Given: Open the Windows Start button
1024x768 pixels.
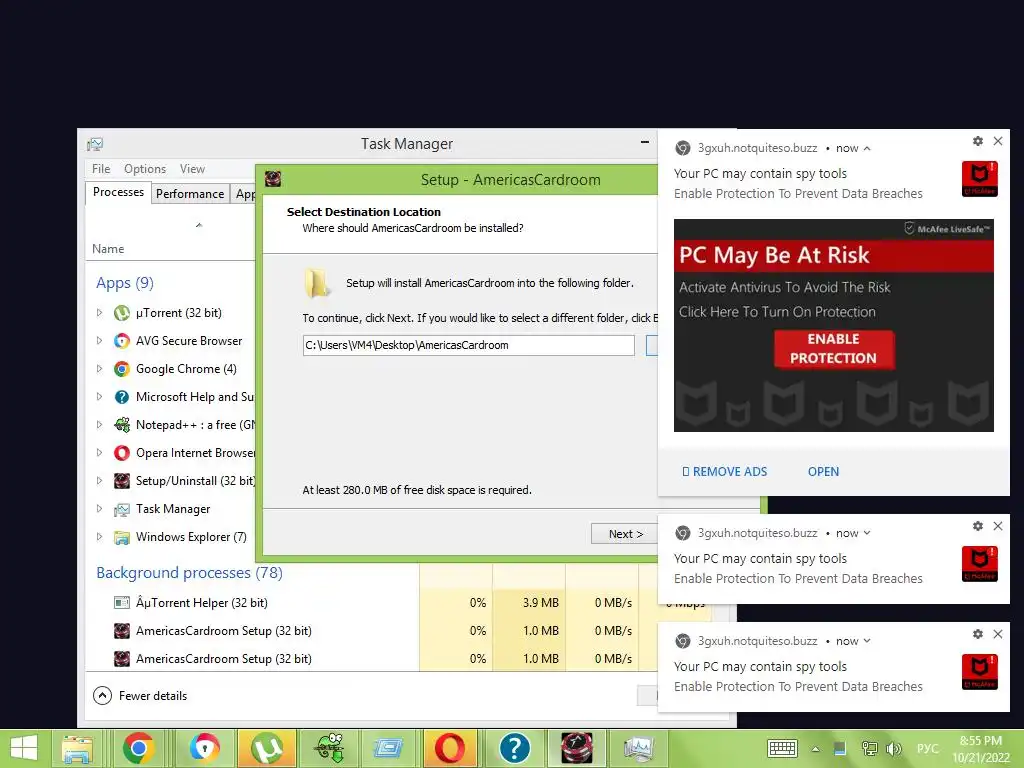Looking at the screenshot, I should (x=24, y=748).
